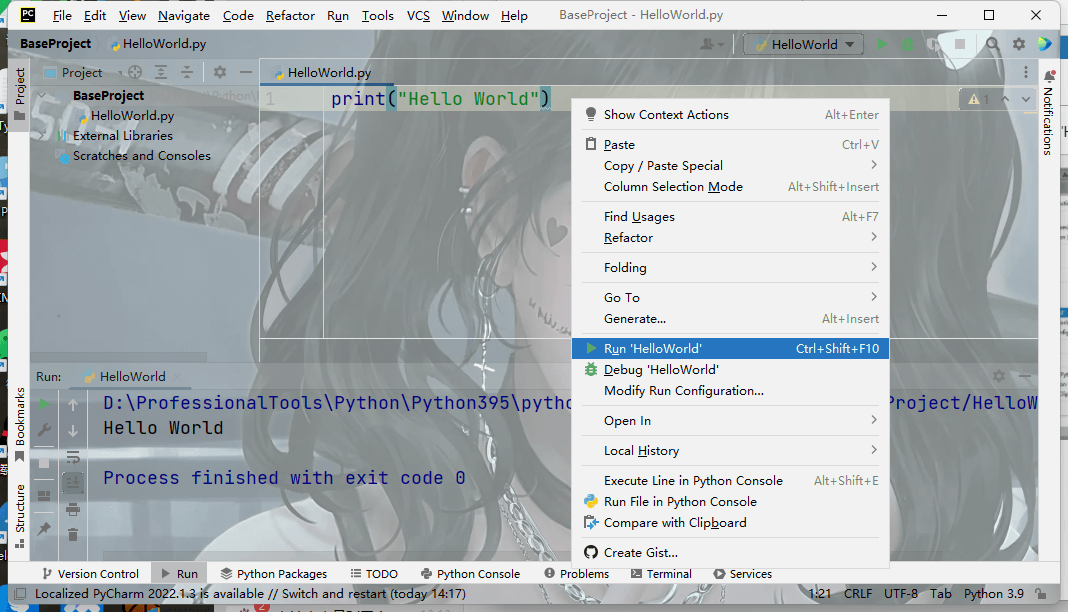
Task: Toggle Column Selection Mode in context menu
Action: (730, 187)
